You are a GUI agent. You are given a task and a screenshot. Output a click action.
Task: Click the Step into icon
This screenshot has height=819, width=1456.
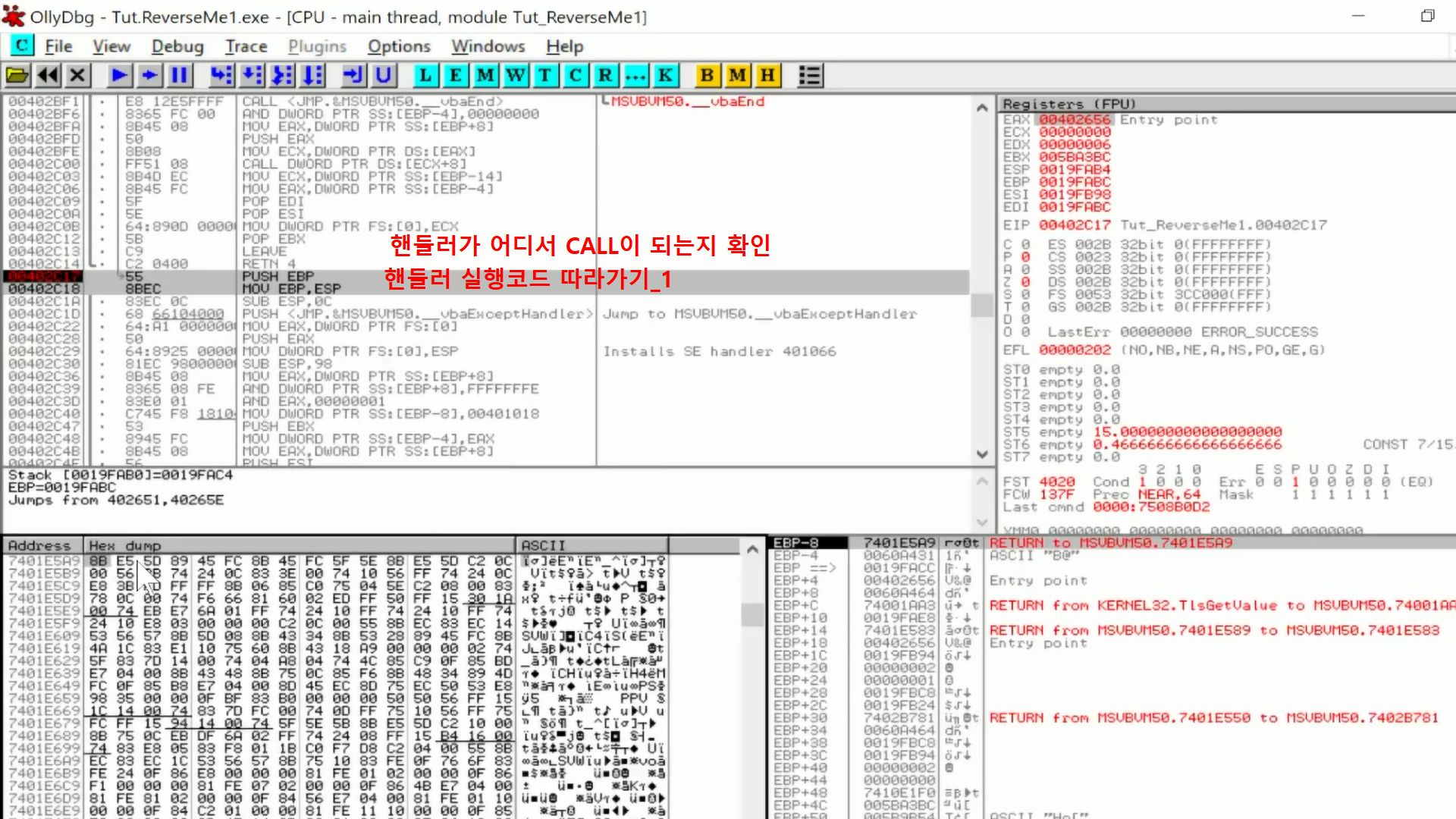[x=221, y=75]
